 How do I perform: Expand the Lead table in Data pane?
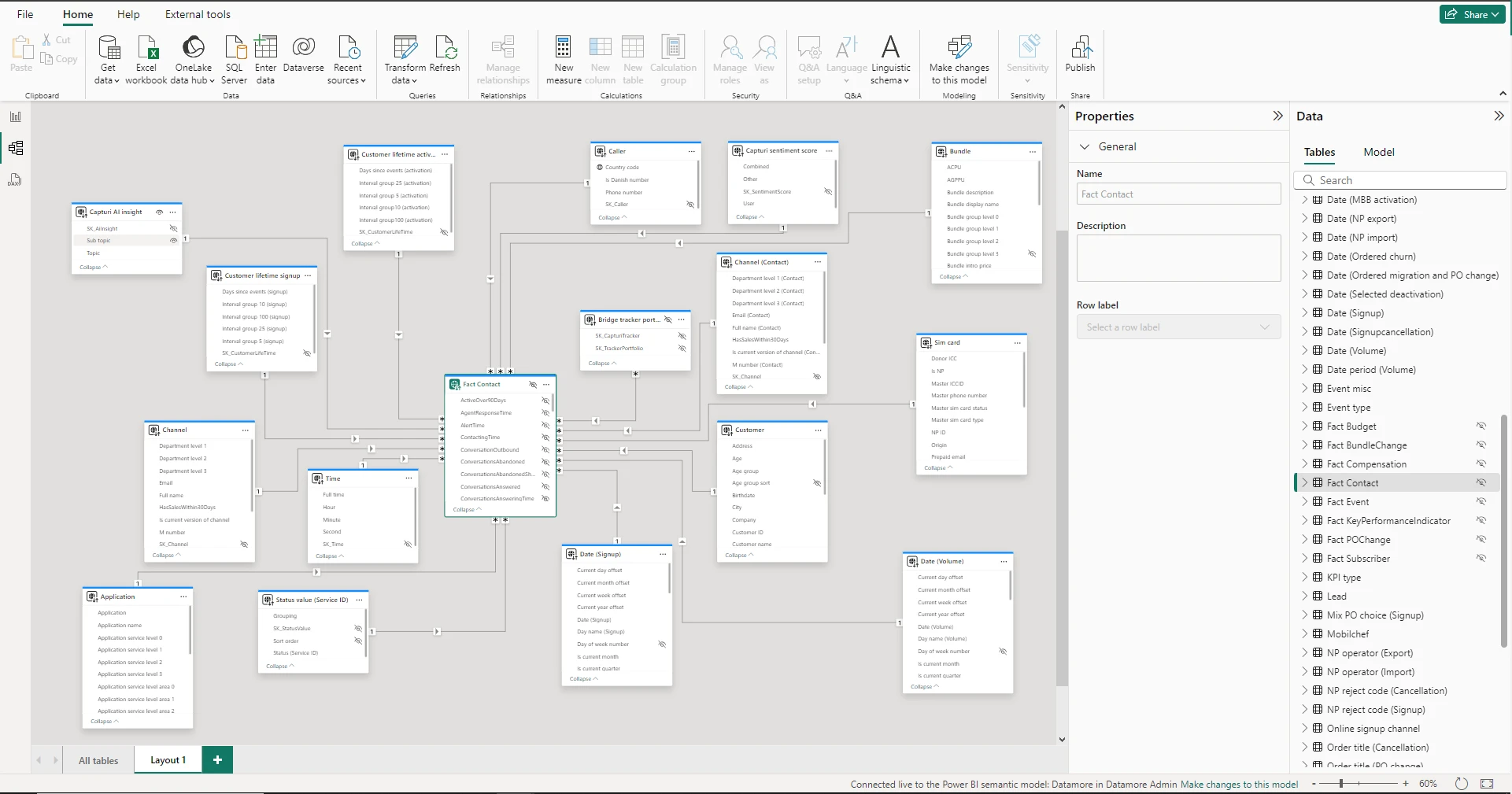tap(1304, 596)
